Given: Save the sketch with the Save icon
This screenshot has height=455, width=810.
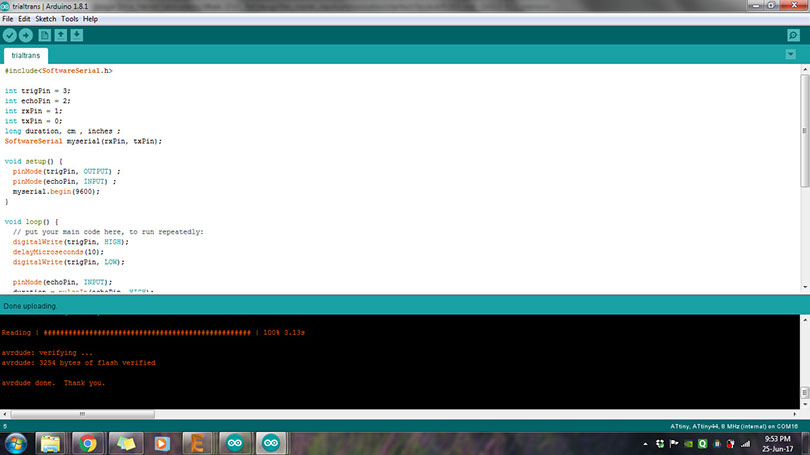Looking at the screenshot, I should (x=76, y=35).
